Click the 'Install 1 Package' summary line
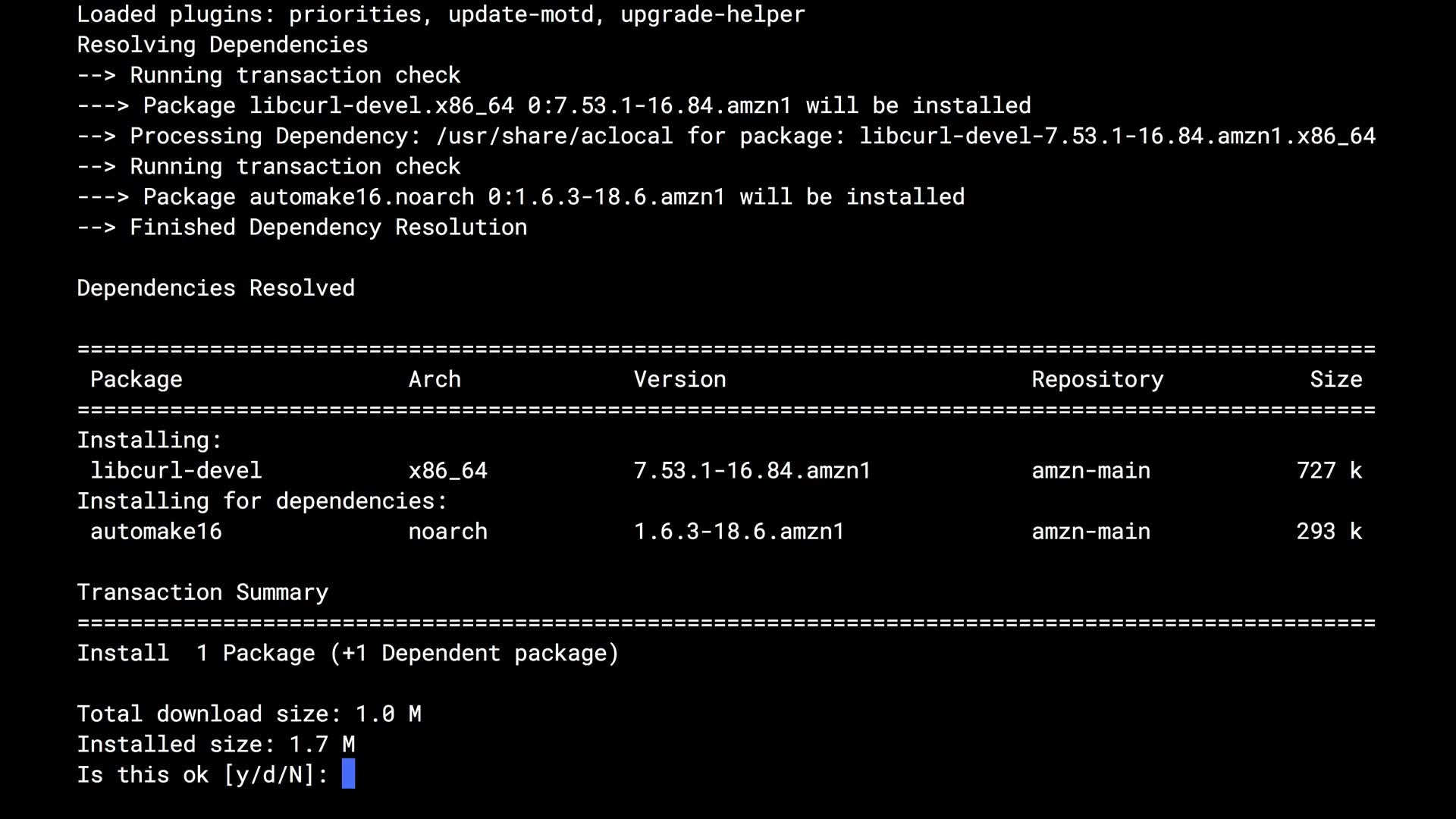 347,653
